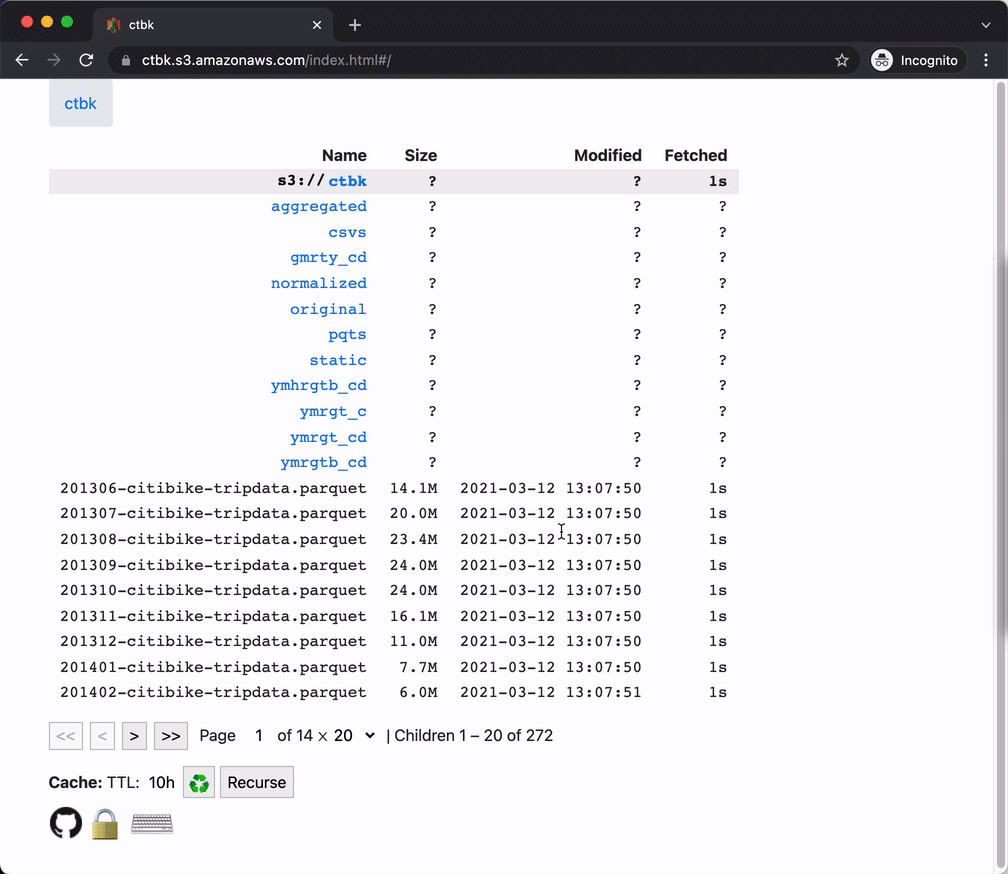Click the previous page < button
The image size is (1008, 874).
point(102,736)
